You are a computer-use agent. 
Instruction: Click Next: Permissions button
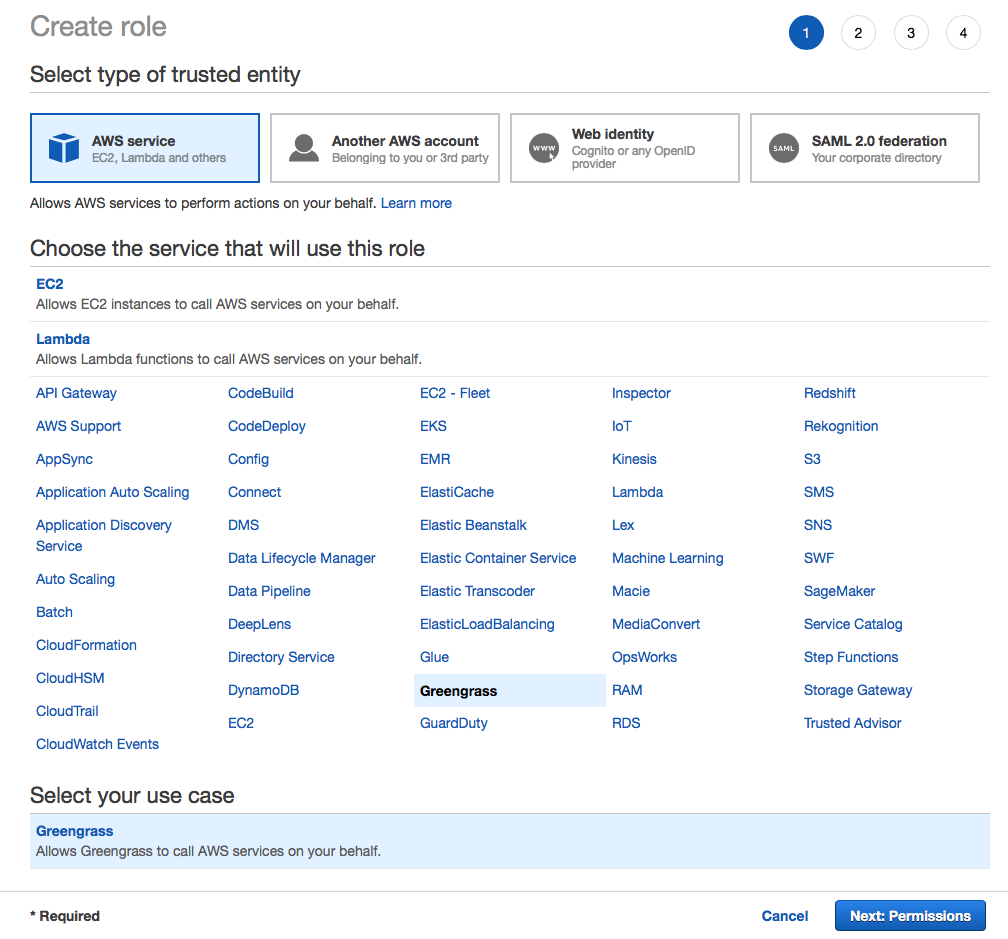click(910, 916)
